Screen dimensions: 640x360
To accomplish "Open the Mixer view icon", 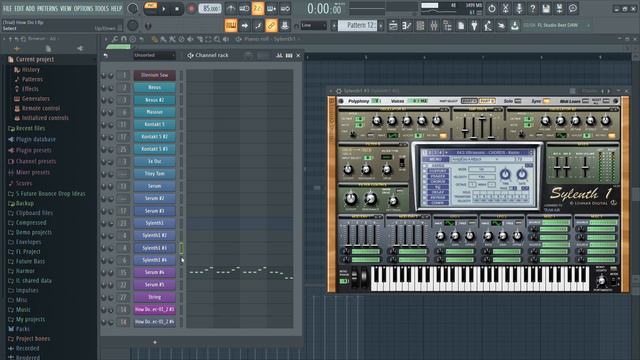I will click(x=434, y=26).
